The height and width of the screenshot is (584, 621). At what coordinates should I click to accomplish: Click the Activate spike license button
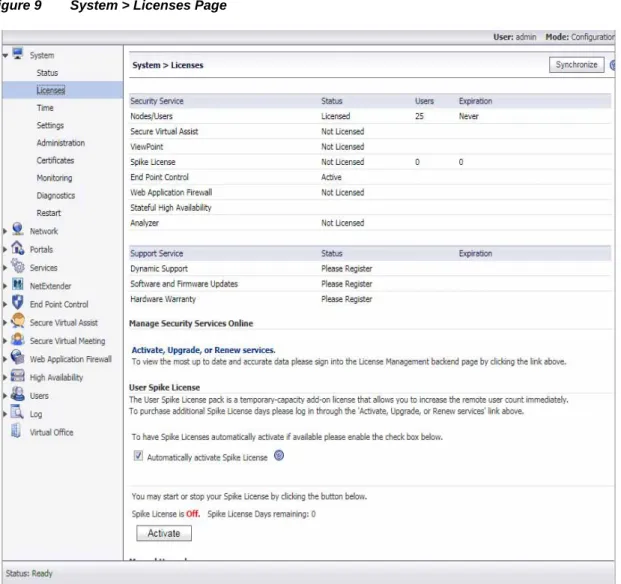click(x=164, y=533)
